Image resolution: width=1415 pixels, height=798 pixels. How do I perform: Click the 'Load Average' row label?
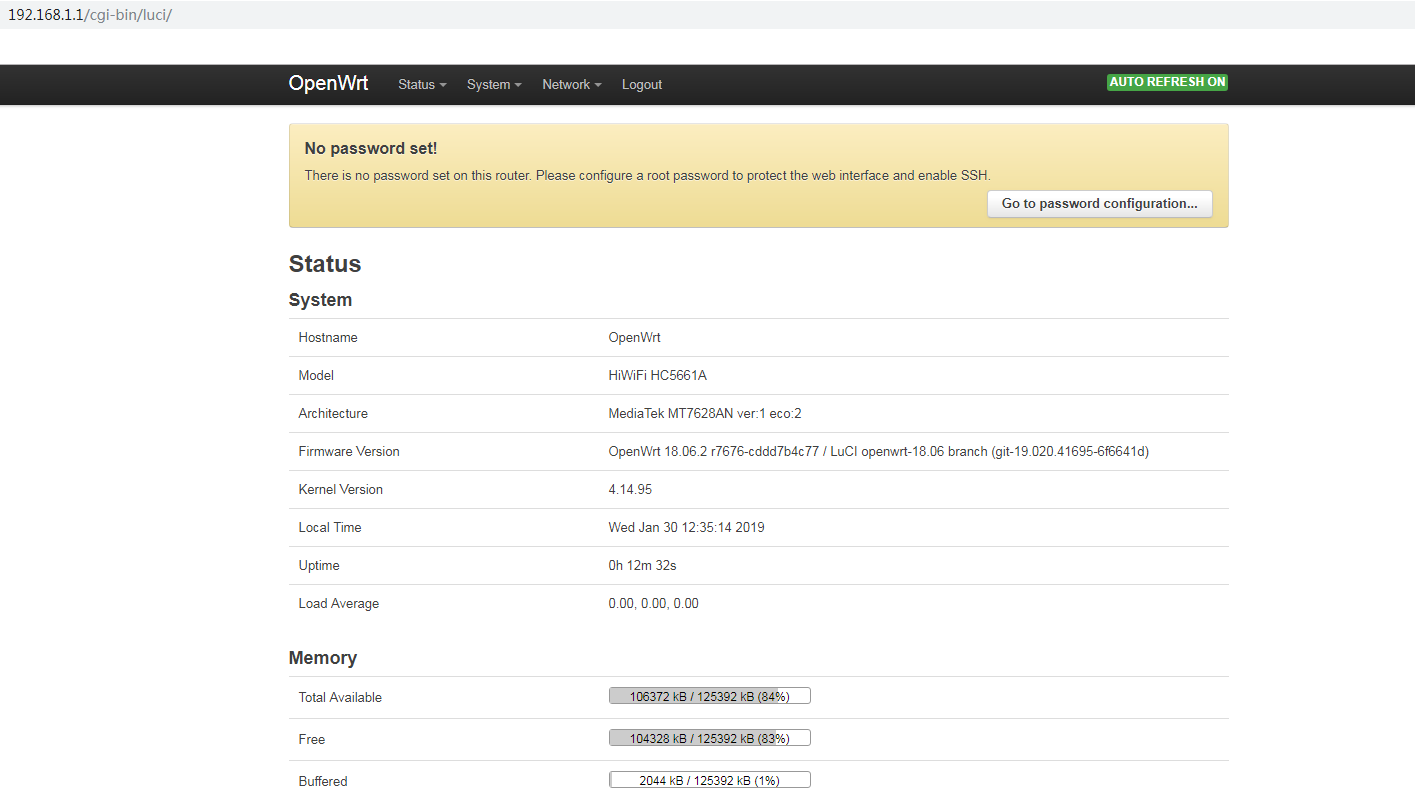339,604
